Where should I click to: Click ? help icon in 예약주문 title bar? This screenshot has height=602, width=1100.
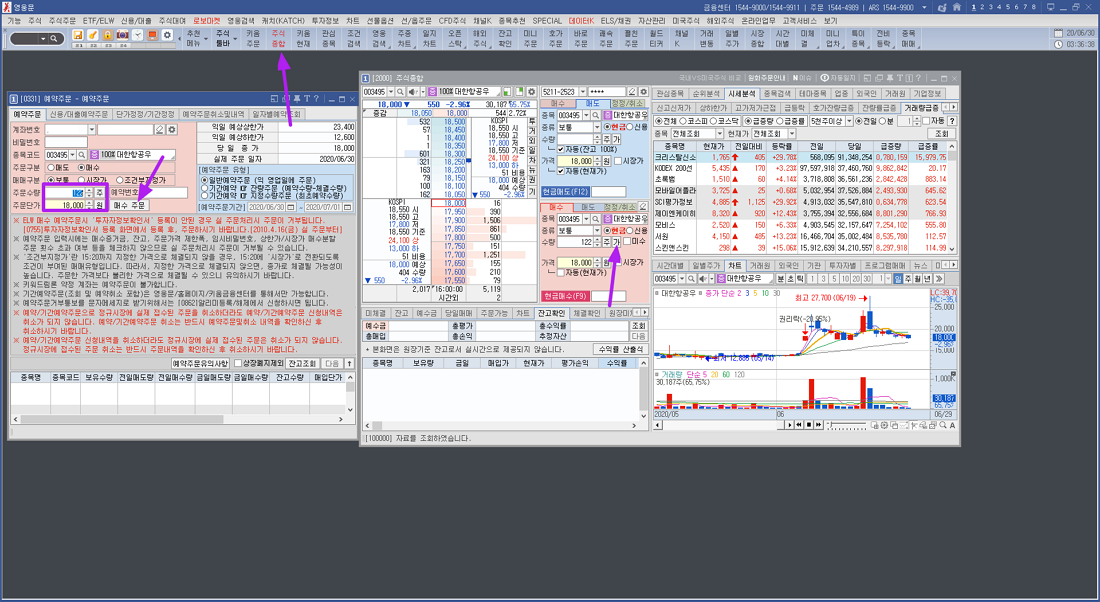tap(316, 99)
